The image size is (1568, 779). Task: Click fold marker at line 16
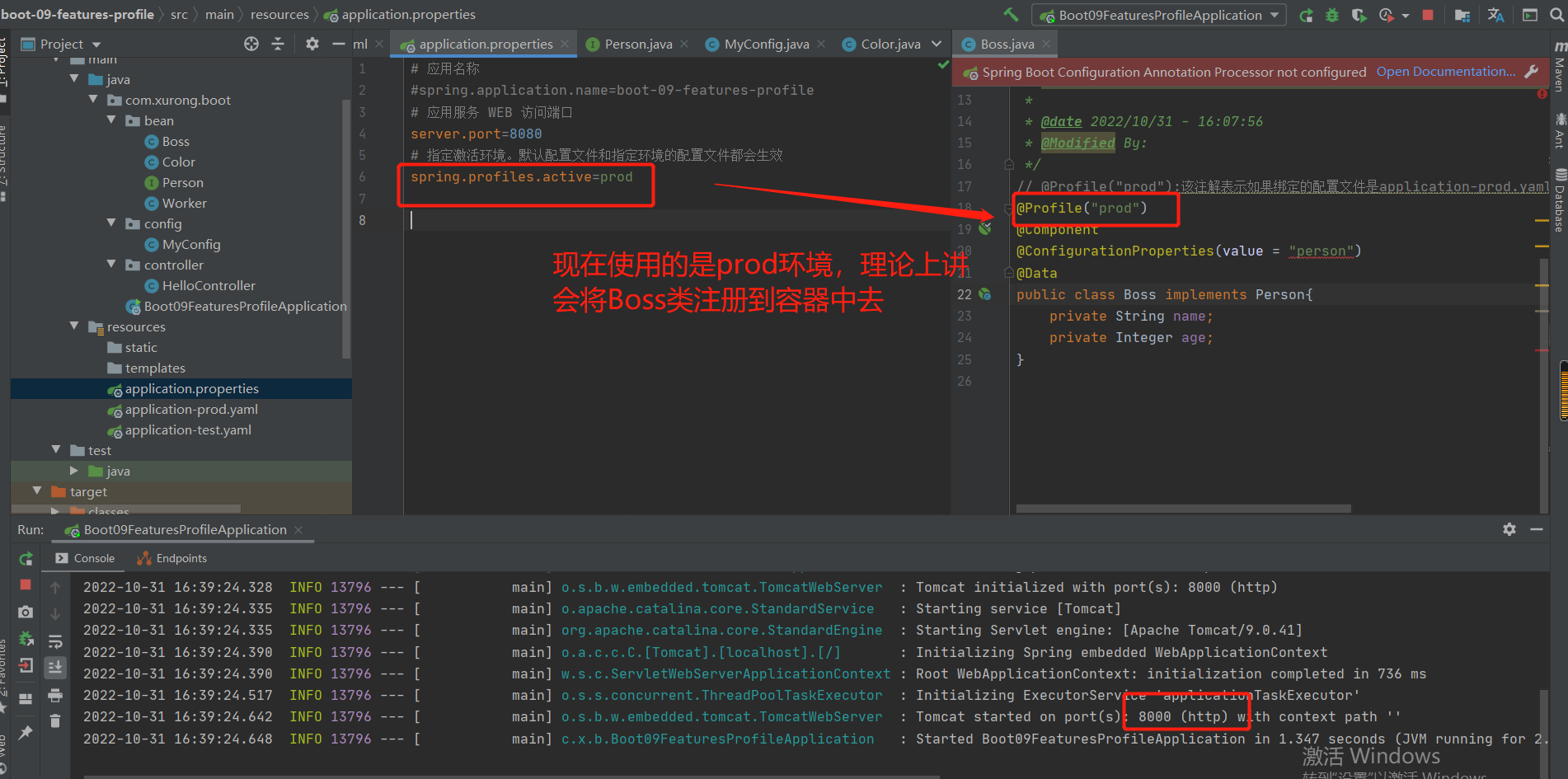pyautogui.click(x=1008, y=164)
